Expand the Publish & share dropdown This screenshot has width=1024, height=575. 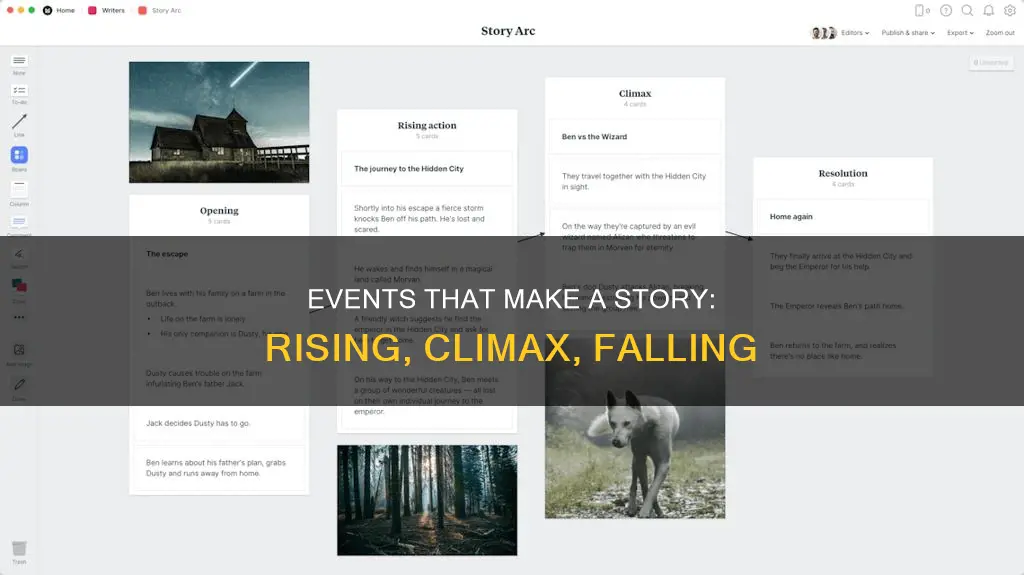point(908,33)
